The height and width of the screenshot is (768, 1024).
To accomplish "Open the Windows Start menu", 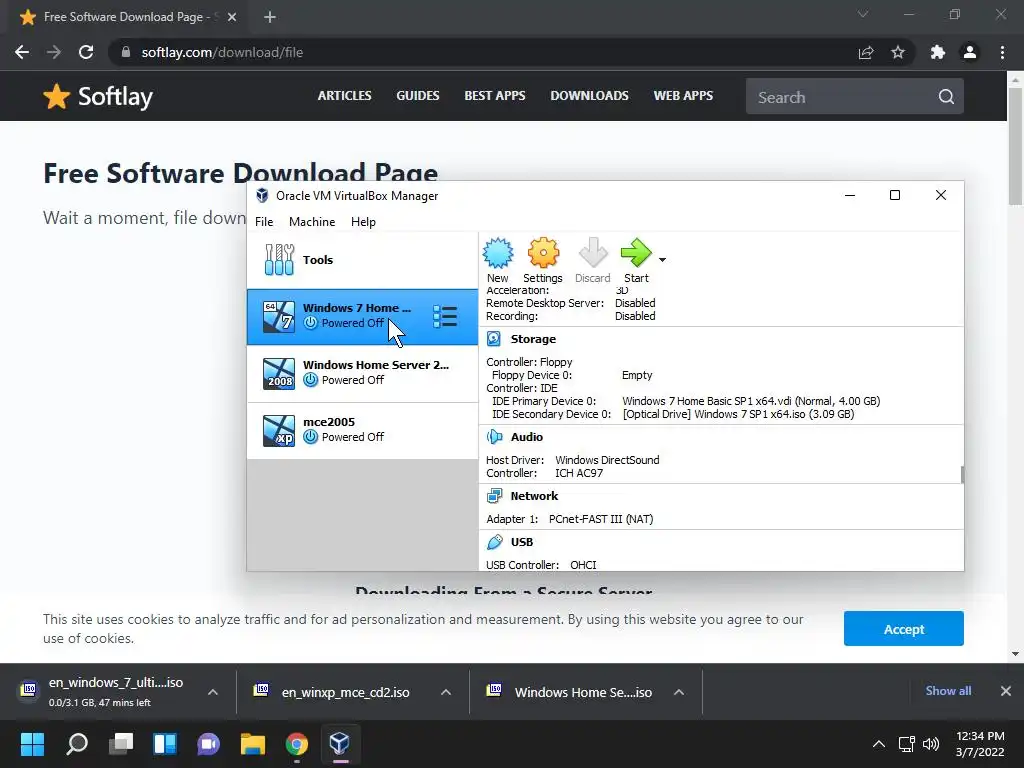I will coord(32,743).
